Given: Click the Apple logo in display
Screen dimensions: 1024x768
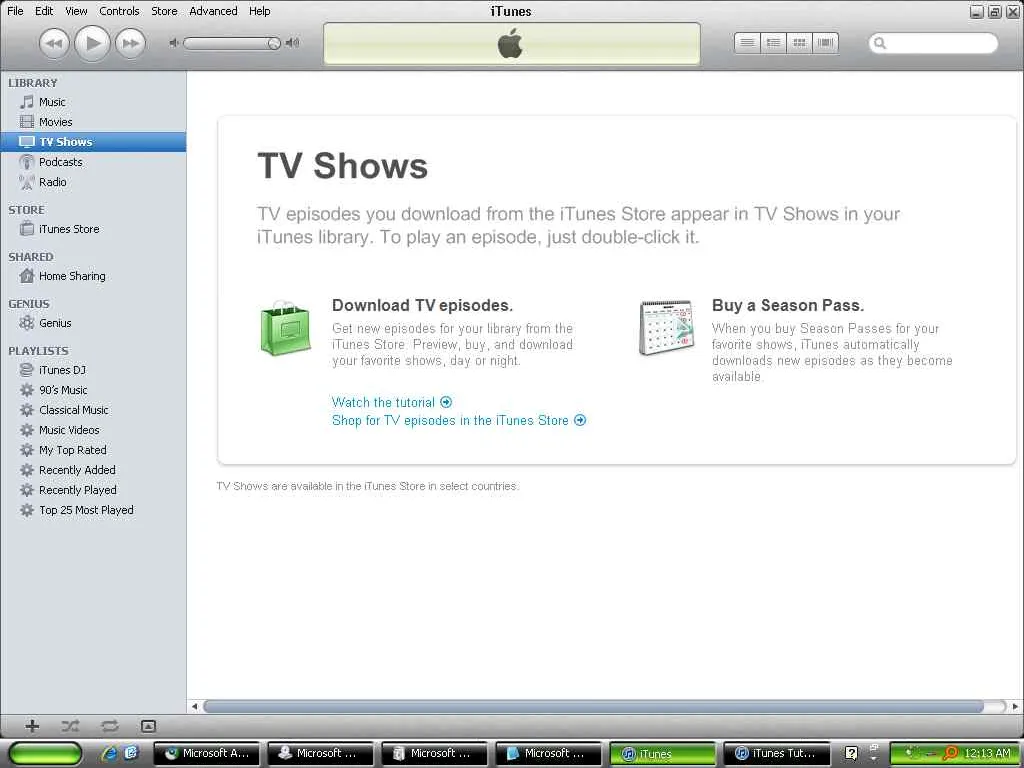Looking at the screenshot, I should coord(510,44).
